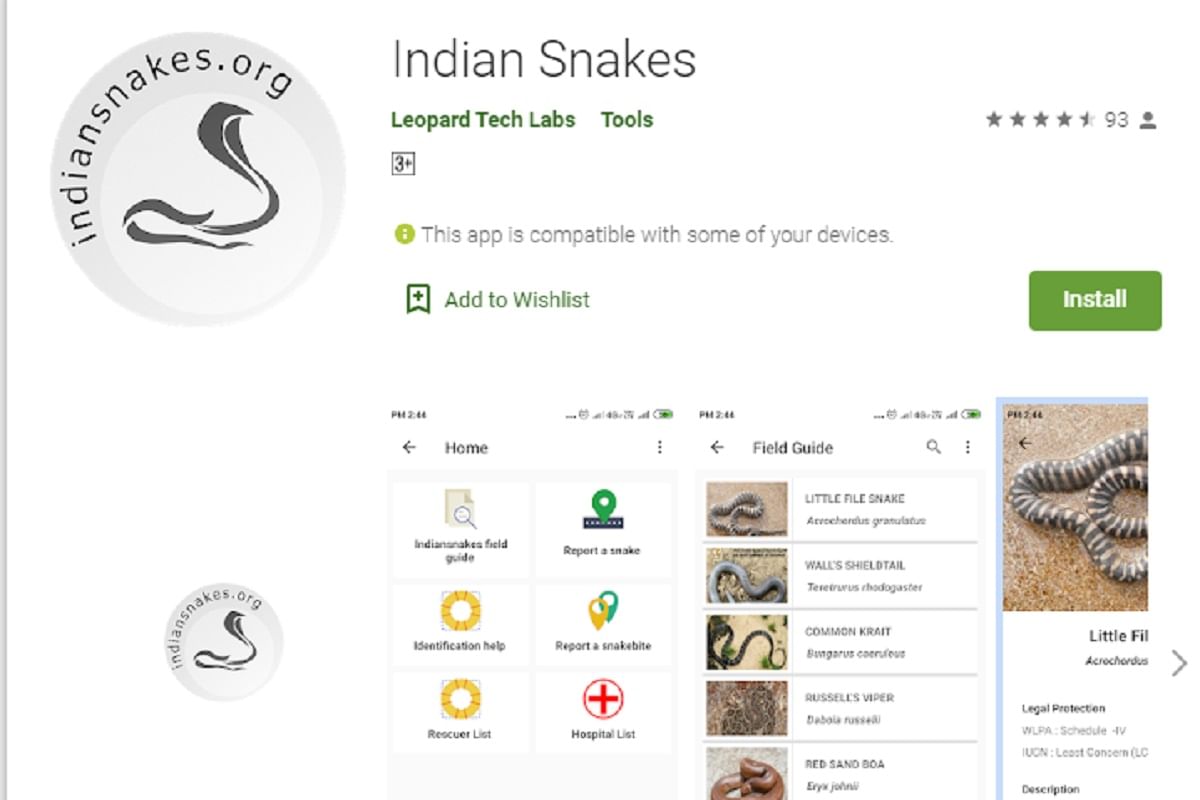Open the Identification help ring icon
This screenshot has width=1200, height=800.
click(x=461, y=611)
